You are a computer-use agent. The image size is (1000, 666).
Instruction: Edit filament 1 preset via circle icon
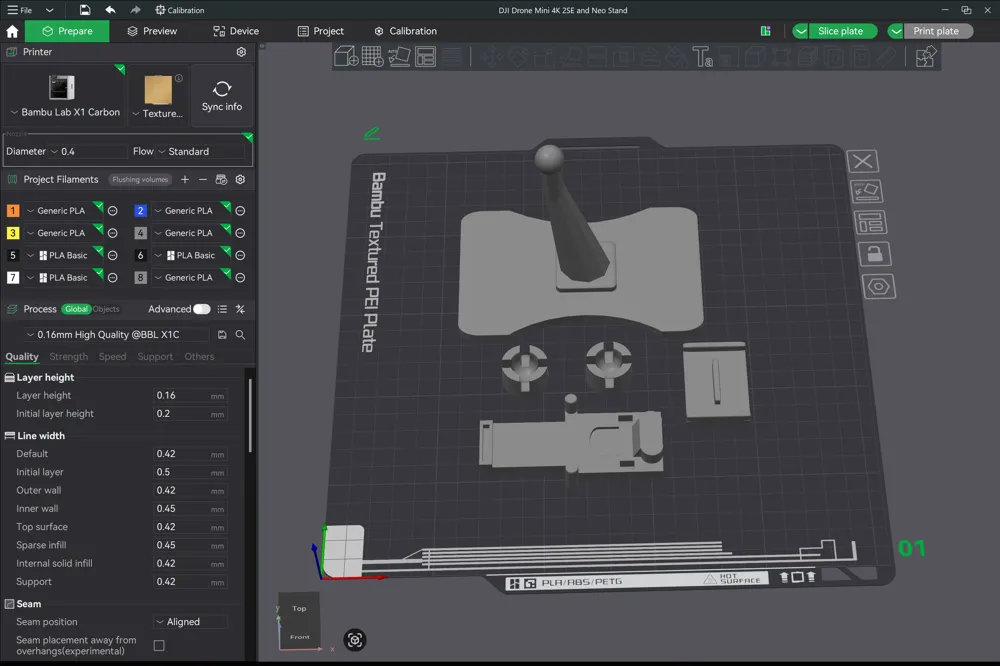click(113, 211)
